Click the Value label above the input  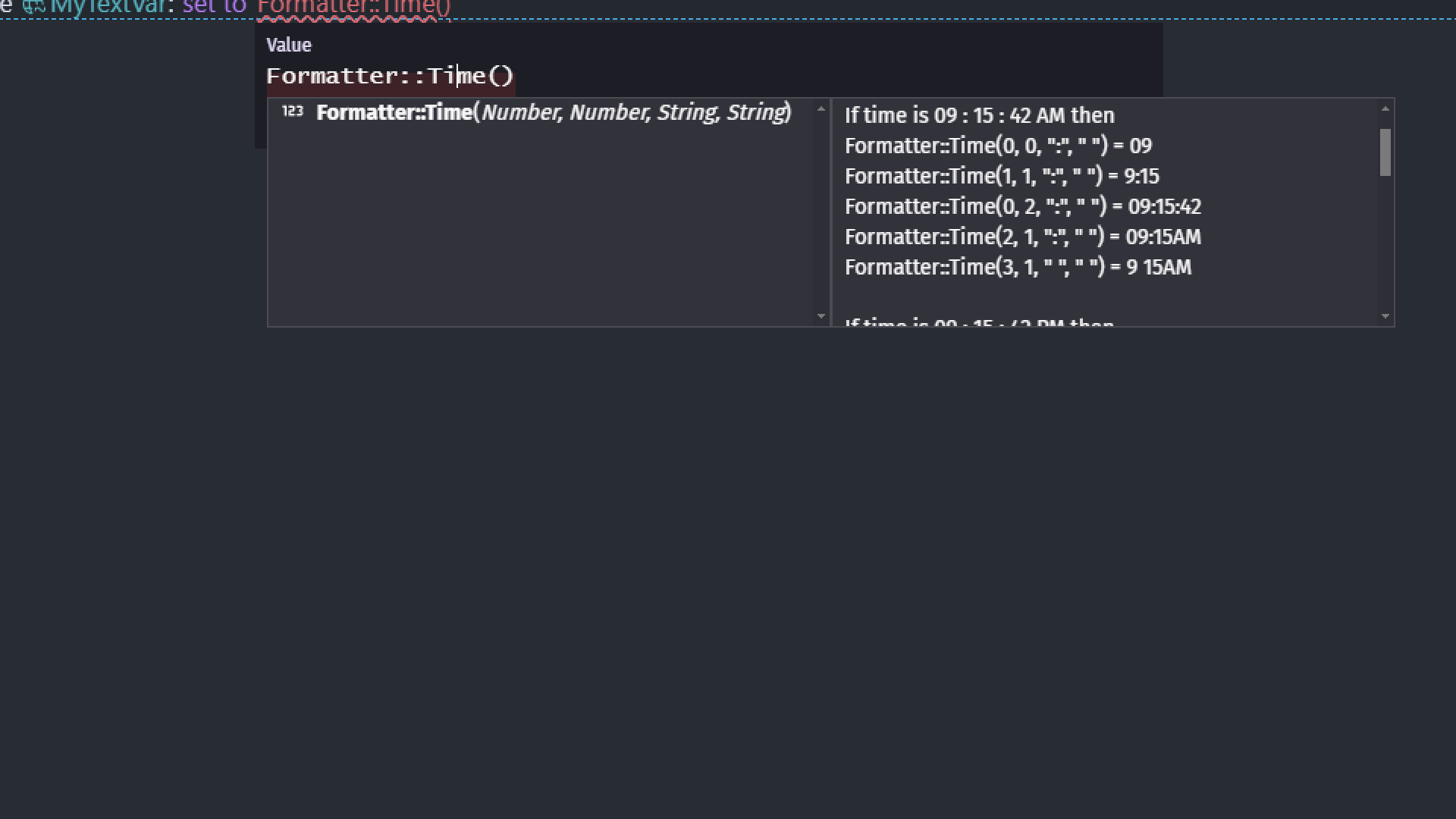[289, 45]
